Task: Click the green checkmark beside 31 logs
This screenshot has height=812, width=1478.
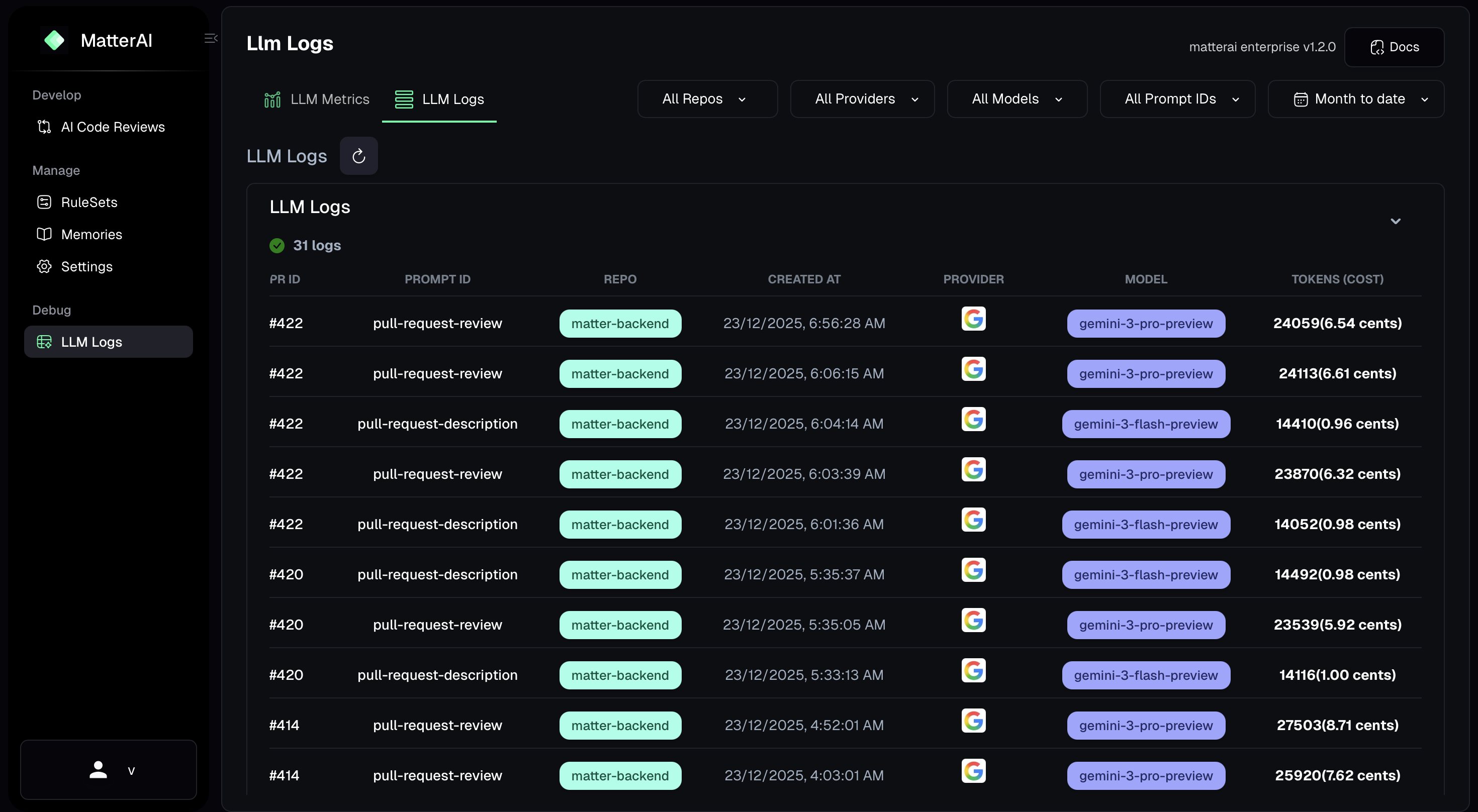Action: (x=276, y=245)
